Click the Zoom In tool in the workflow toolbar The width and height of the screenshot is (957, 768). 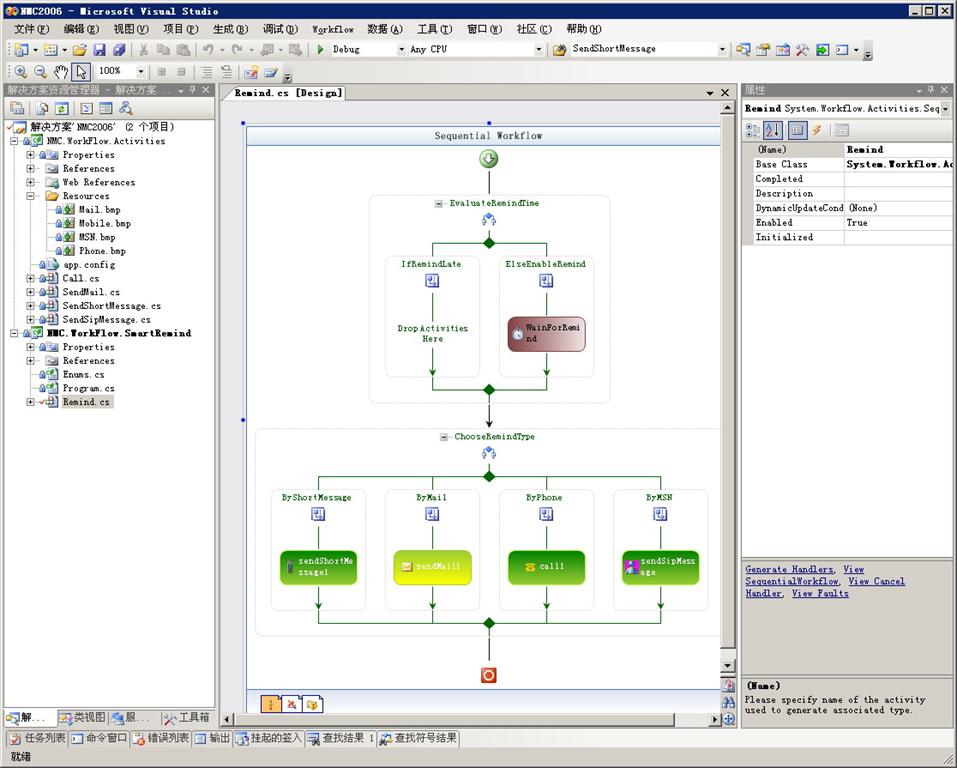[20, 71]
